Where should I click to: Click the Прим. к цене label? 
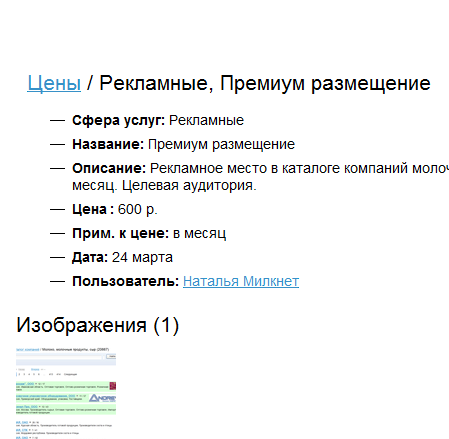click(120, 233)
